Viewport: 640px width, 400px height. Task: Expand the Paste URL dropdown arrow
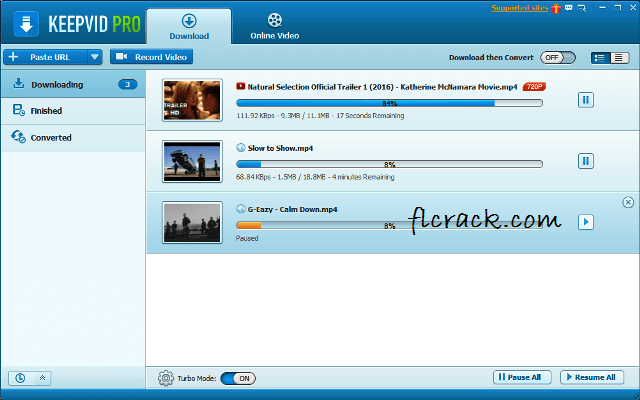(x=95, y=57)
